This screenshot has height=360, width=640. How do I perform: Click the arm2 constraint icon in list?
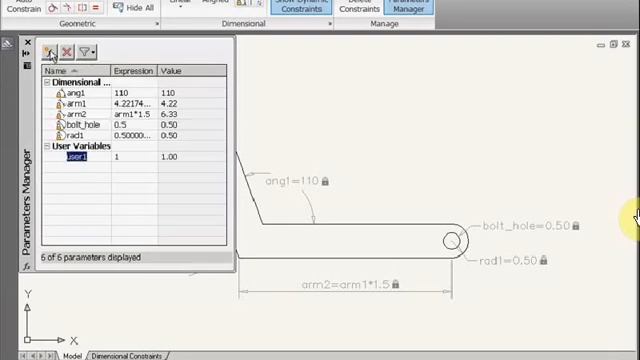(60, 115)
